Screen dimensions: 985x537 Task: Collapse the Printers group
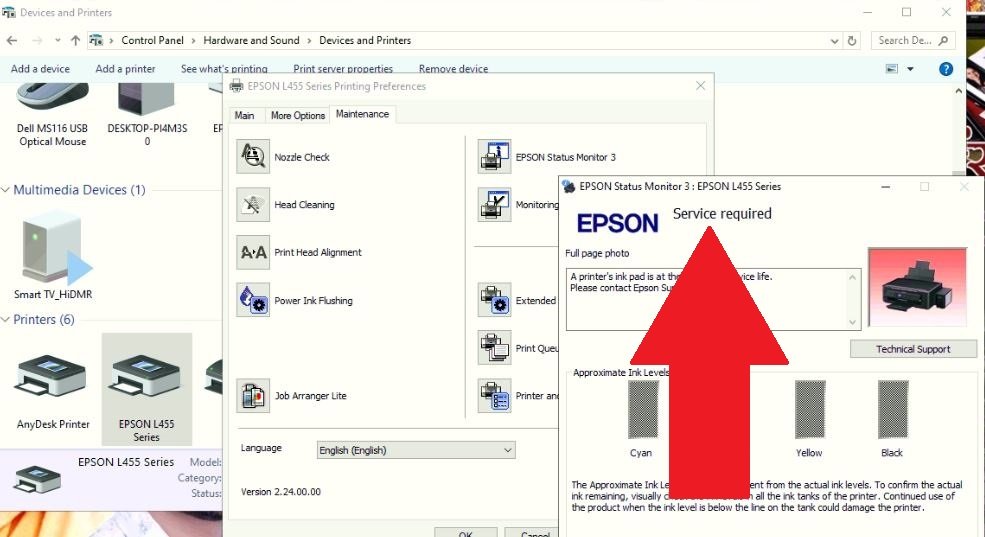pos(6,319)
